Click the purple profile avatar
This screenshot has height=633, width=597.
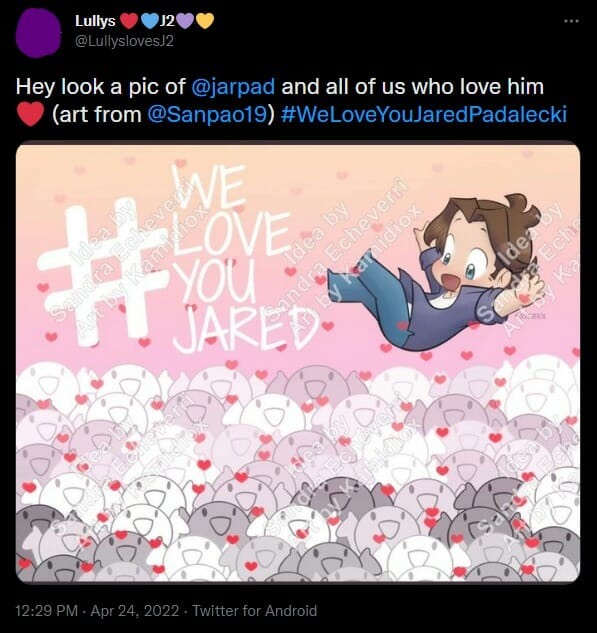[x=38, y=33]
